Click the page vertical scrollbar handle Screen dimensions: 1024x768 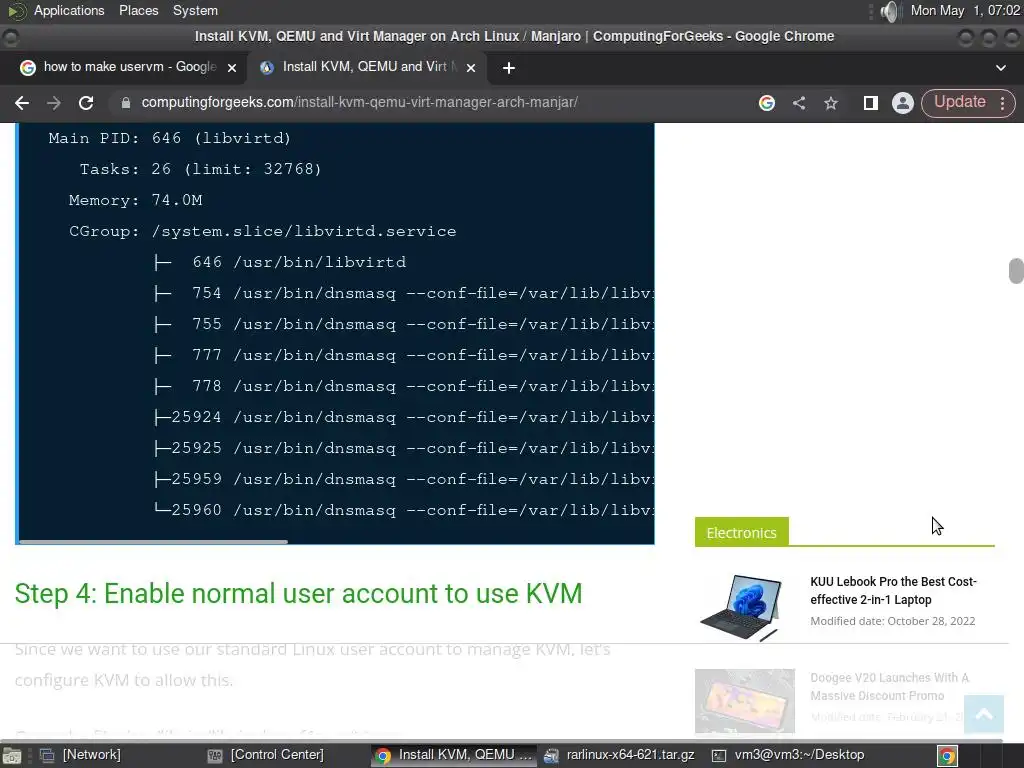1016,271
